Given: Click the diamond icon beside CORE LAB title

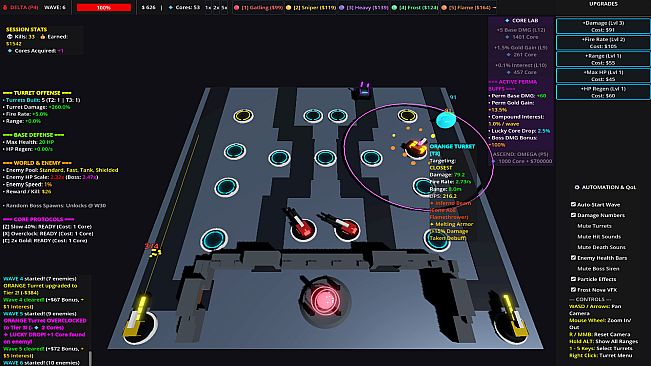Looking at the screenshot, I should click(507, 20).
